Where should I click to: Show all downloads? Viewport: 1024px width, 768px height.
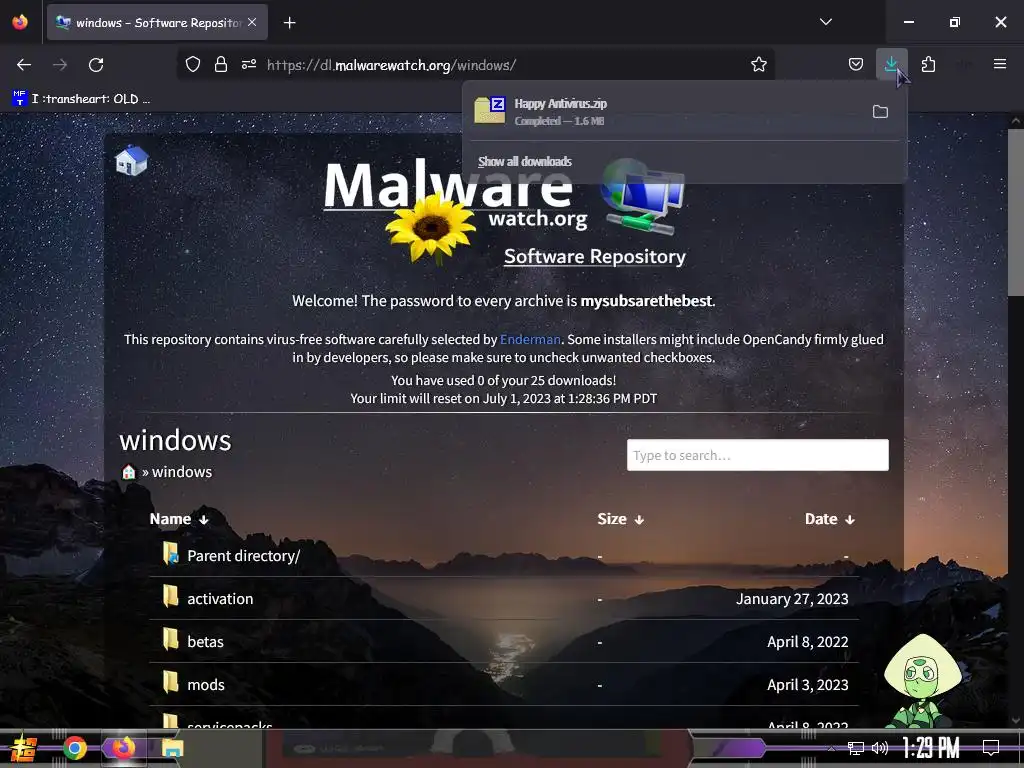pos(524,161)
